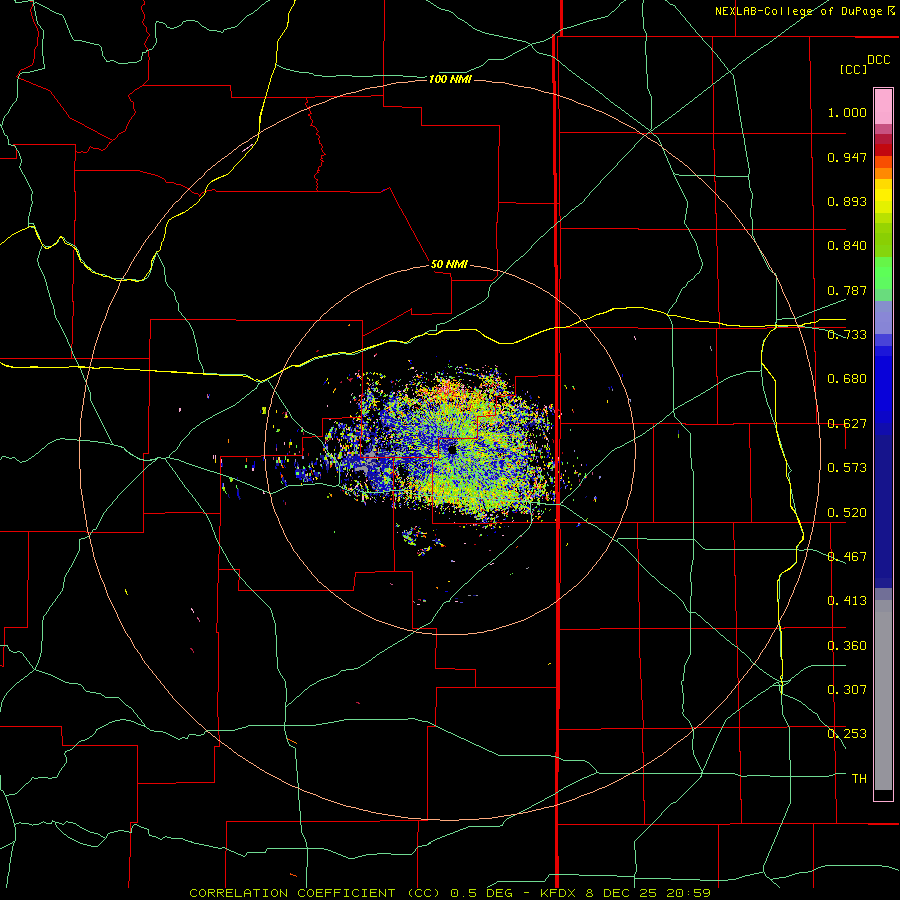Image resolution: width=900 pixels, height=900 pixels.
Task: Click the CORRELATION COEFFICIENT caption at bottom
Action: 449,893
